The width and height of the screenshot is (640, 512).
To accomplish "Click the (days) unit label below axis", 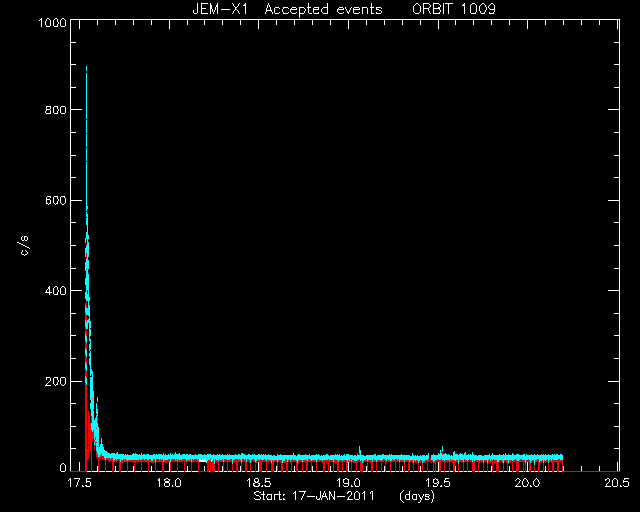I will click(x=417, y=496).
